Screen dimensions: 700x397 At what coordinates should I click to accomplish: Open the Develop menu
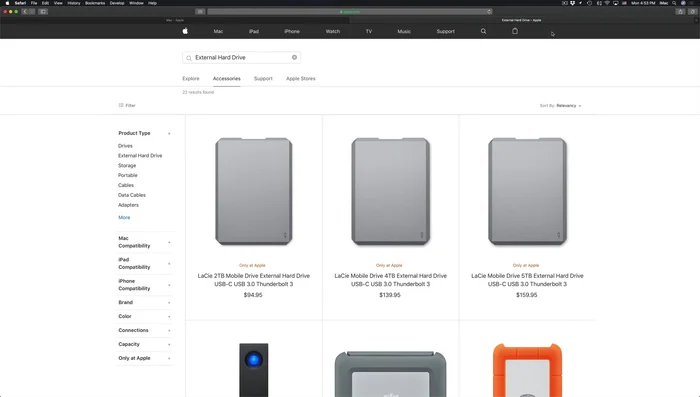pos(117,3)
